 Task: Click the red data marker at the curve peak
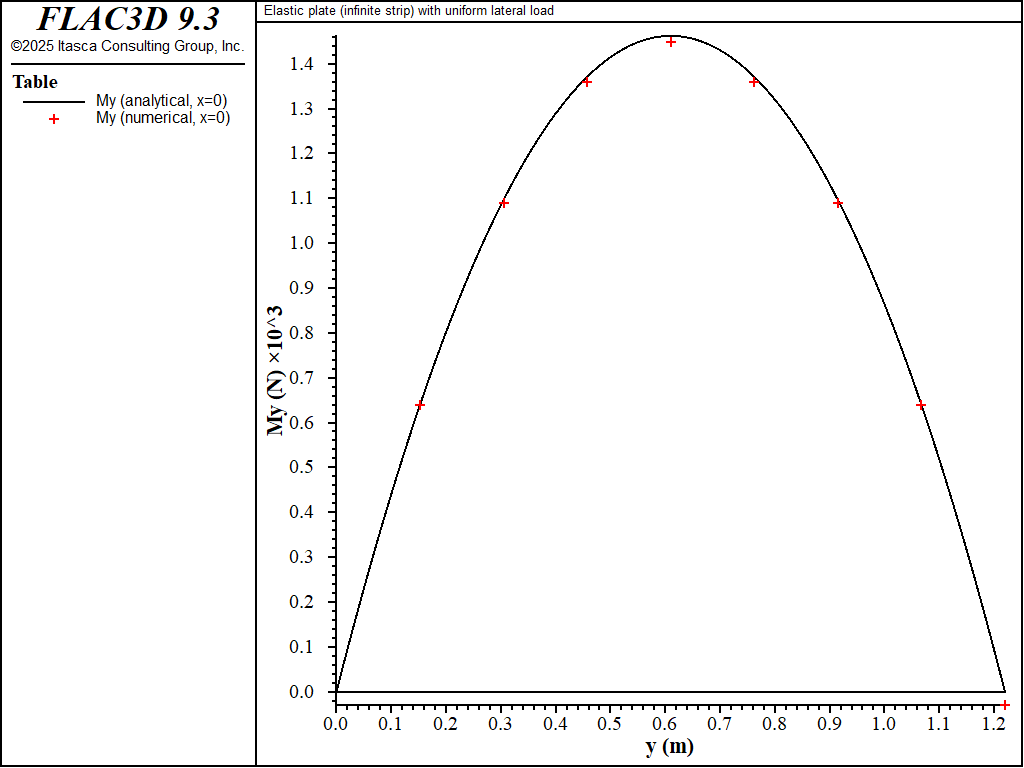[671, 42]
